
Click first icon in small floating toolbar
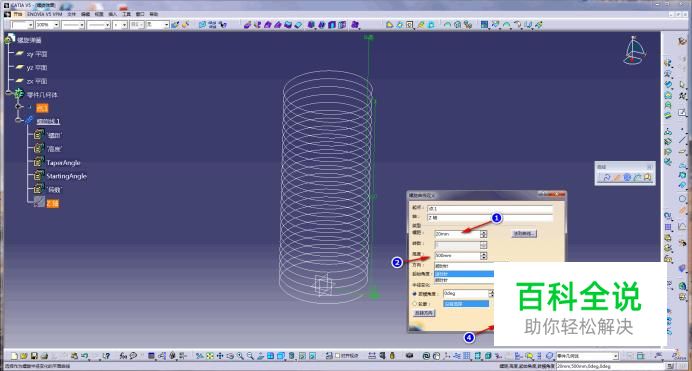[x=607, y=177]
